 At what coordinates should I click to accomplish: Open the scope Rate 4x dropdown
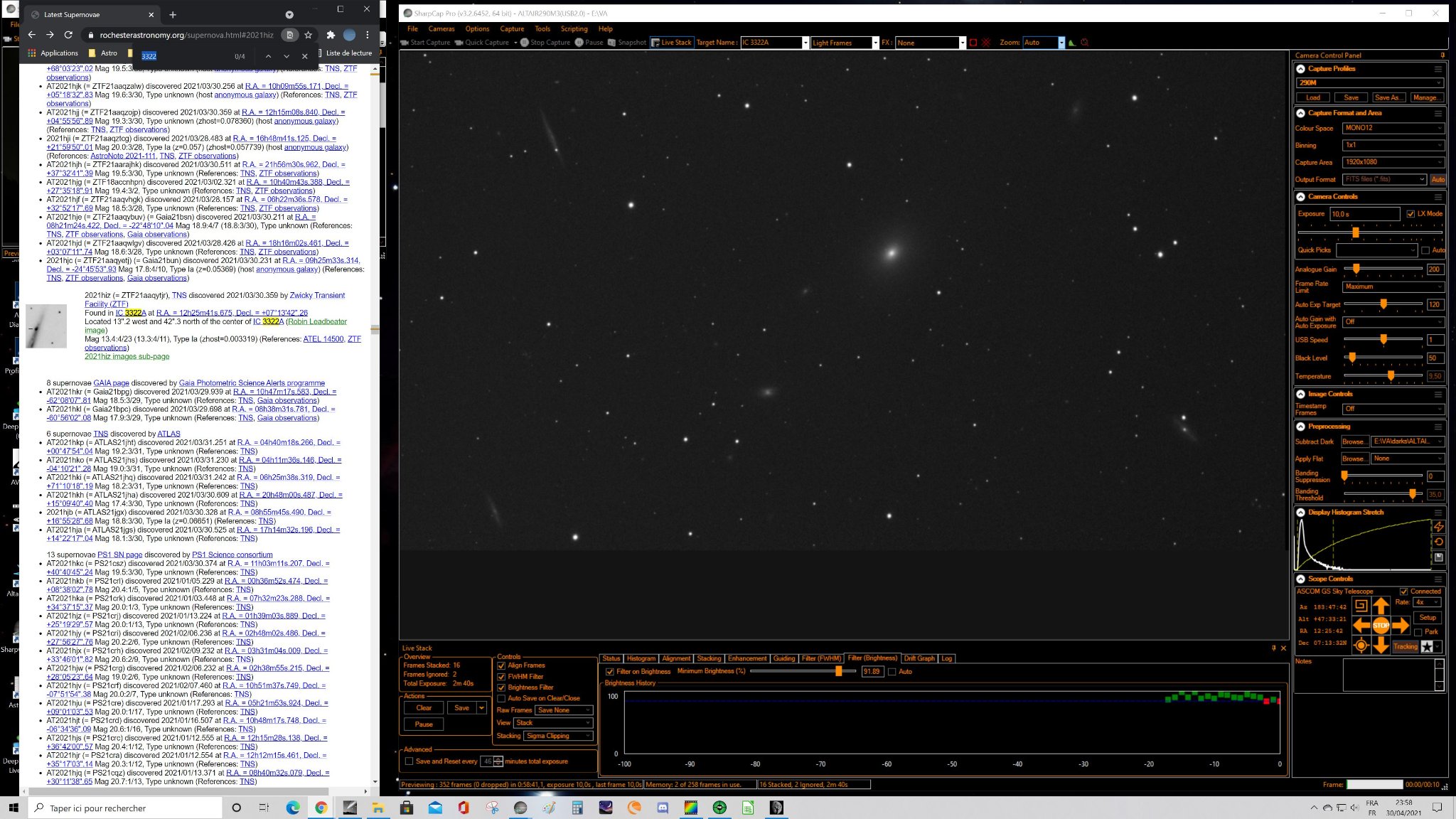pos(1427,602)
